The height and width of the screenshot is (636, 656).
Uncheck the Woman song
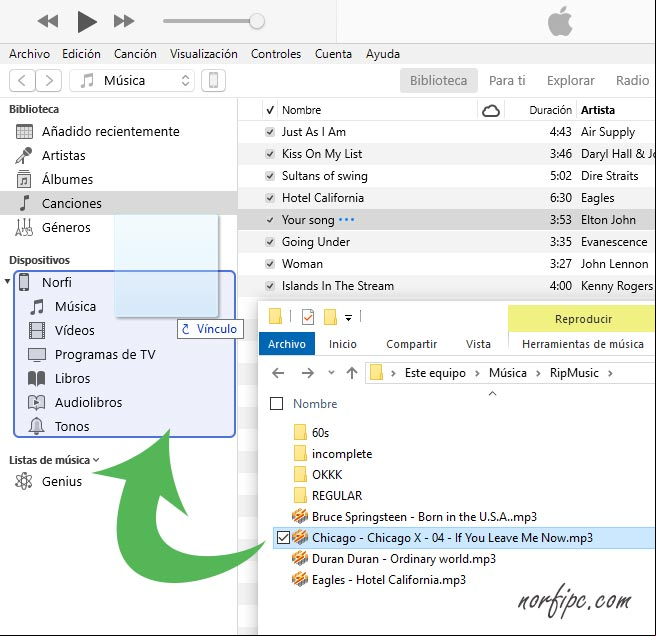[x=270, y=264]
